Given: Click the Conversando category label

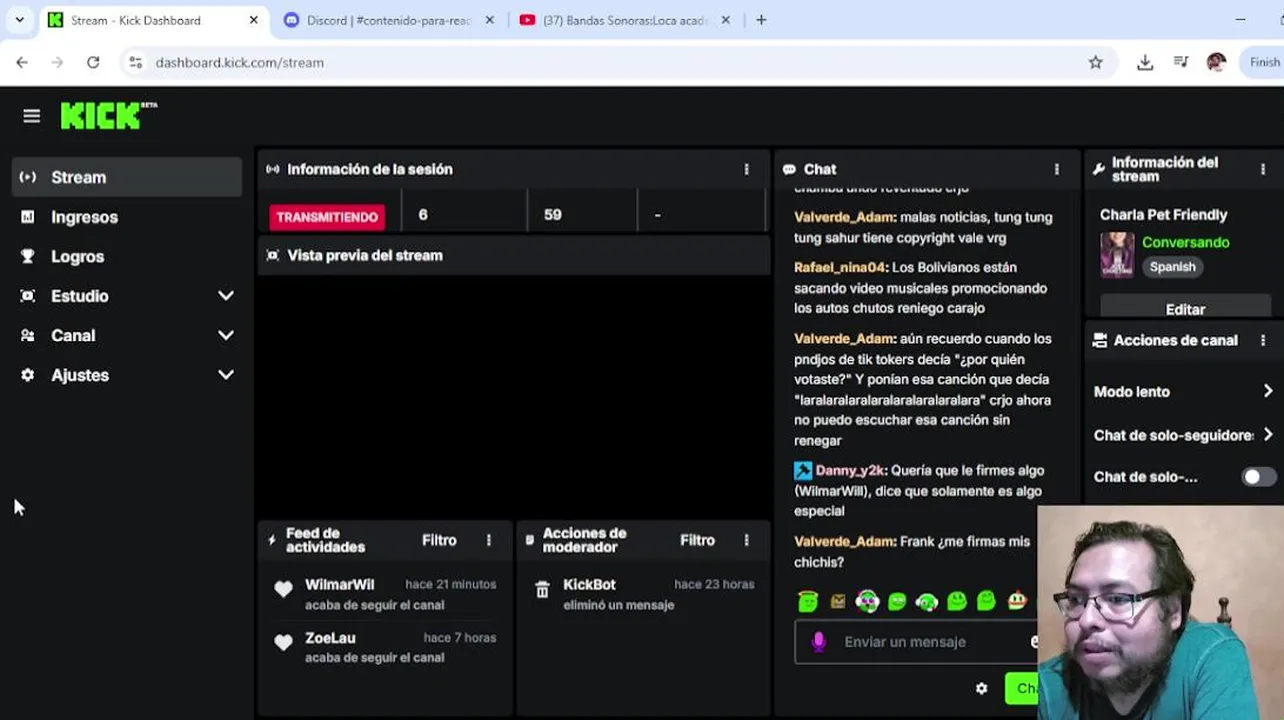Looking at the screenshot, I should coord(1186,242).
